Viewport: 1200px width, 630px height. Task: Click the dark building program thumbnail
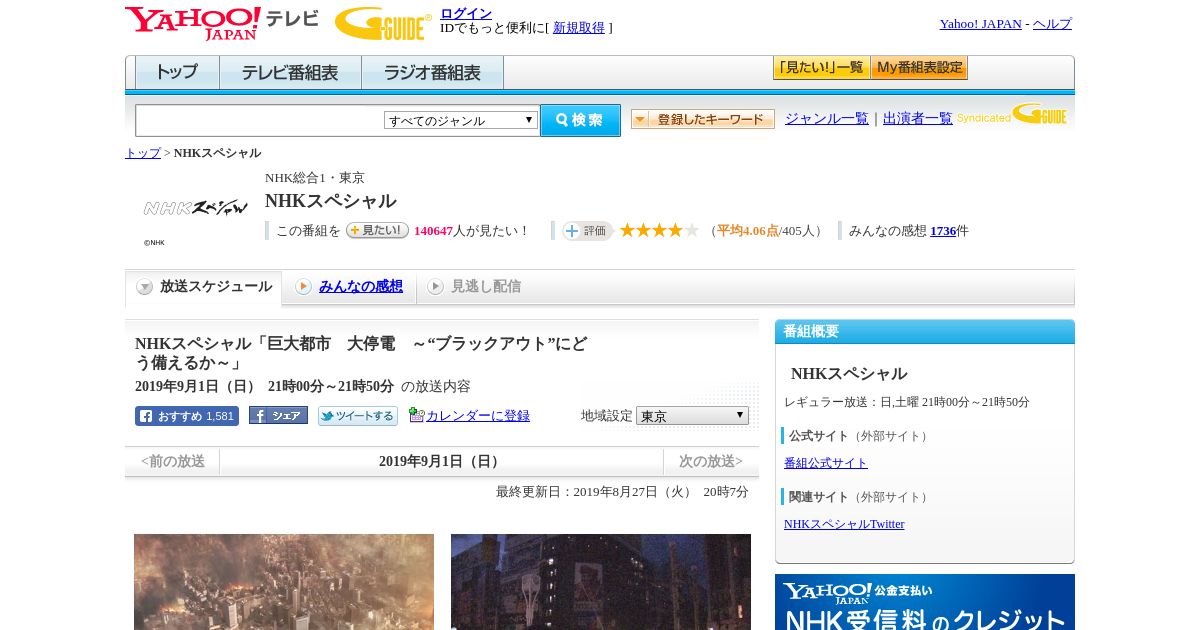point(601,582)
